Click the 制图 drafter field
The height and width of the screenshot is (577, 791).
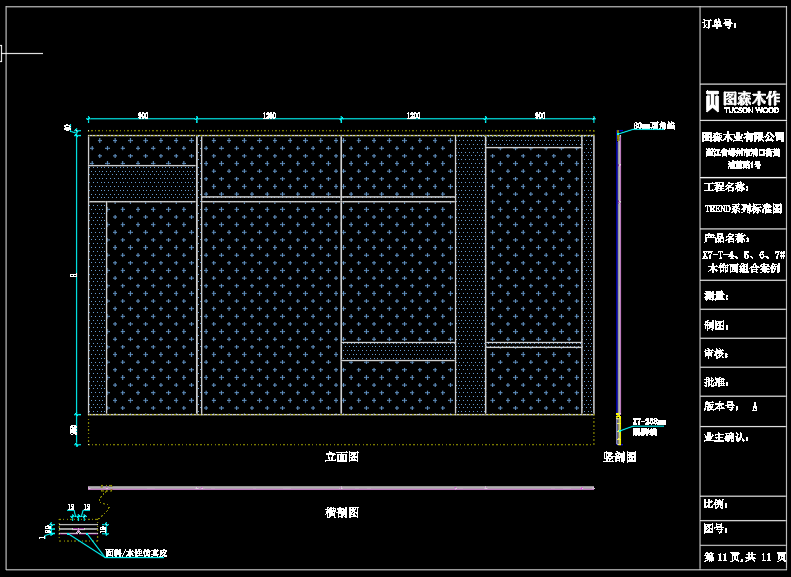(716, 325)
